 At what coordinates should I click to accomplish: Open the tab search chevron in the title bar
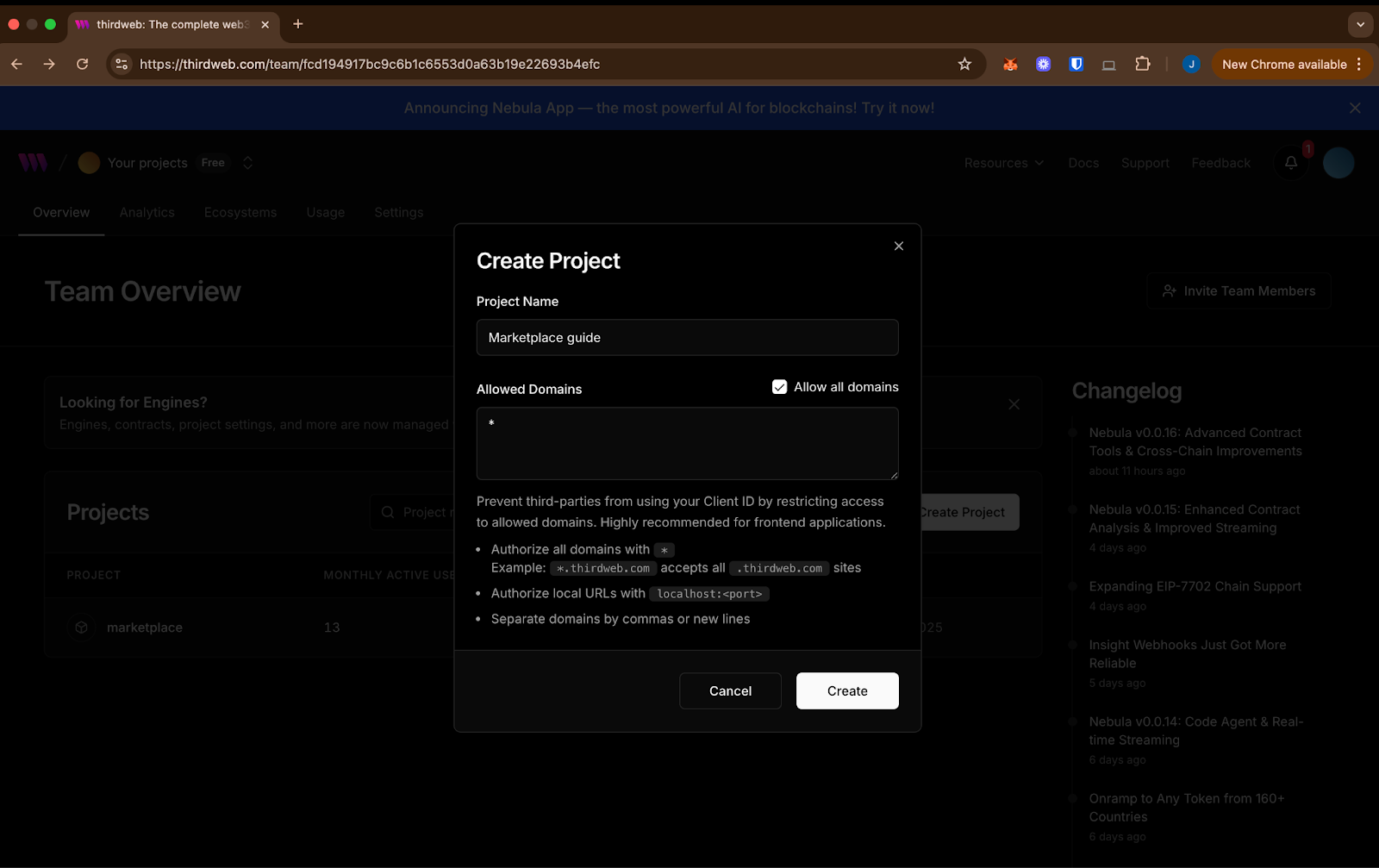tap(1360, 24)
